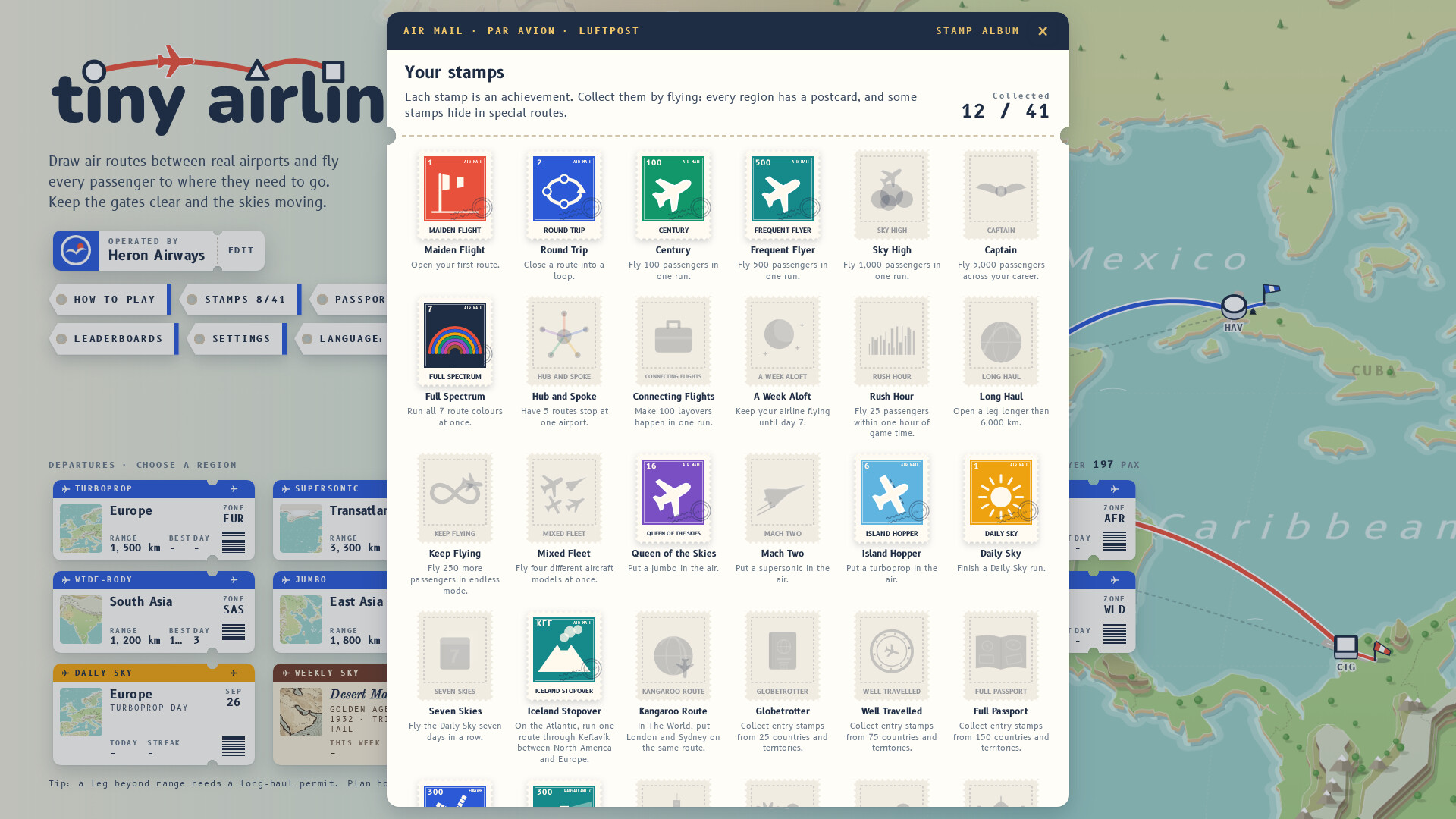Screen dimensions: 1456x819
Task: Select the Kangaroo Route stamp
Action: click(x=673, y=656)
